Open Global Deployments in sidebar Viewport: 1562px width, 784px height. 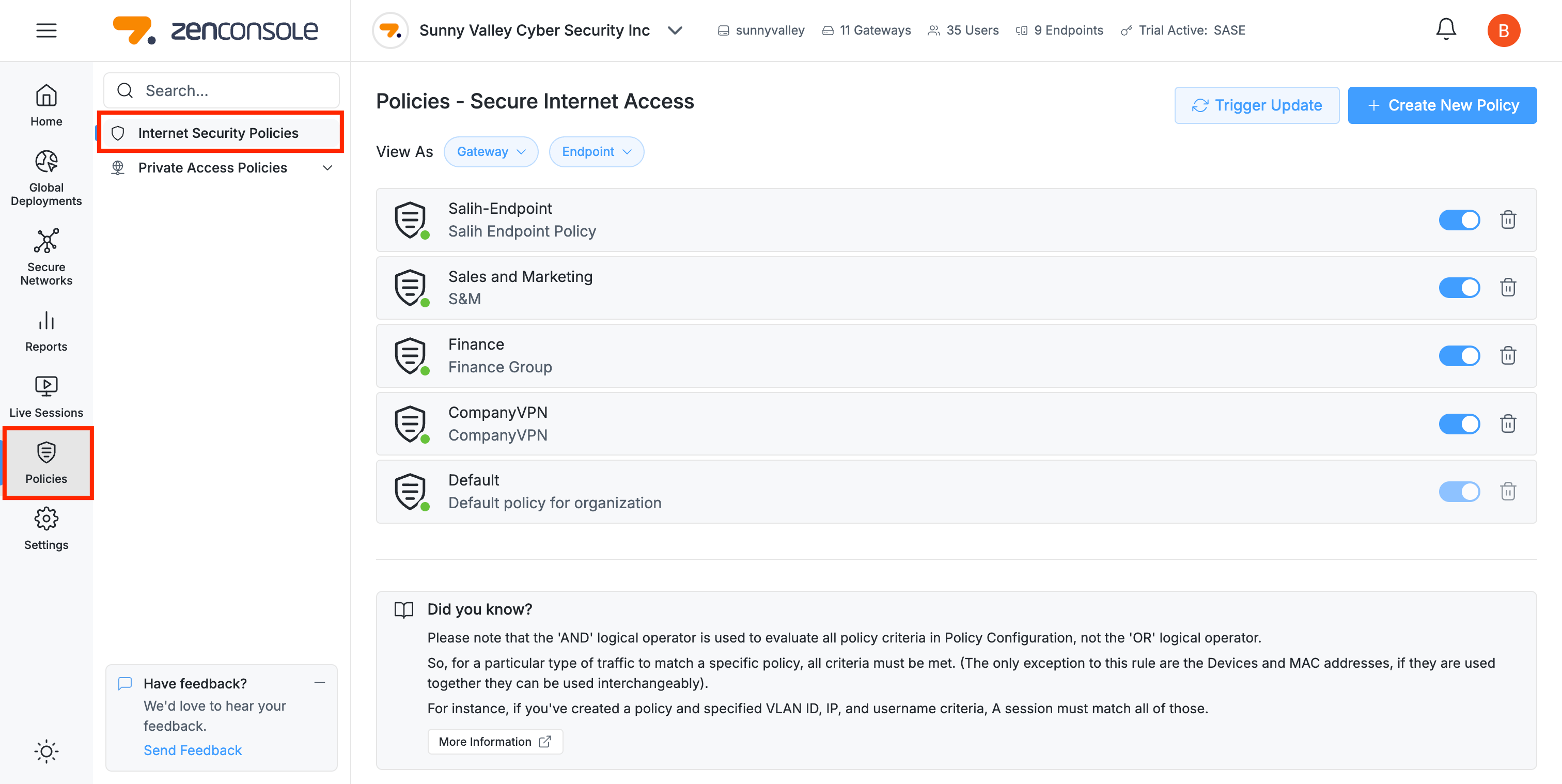coord(46,178)
